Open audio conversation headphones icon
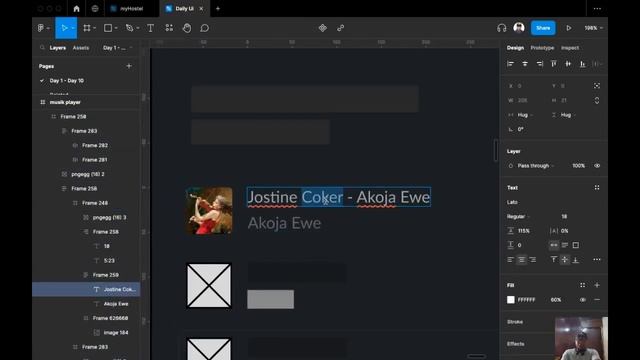This screenshot has width=640, height=360. point(502,28)
